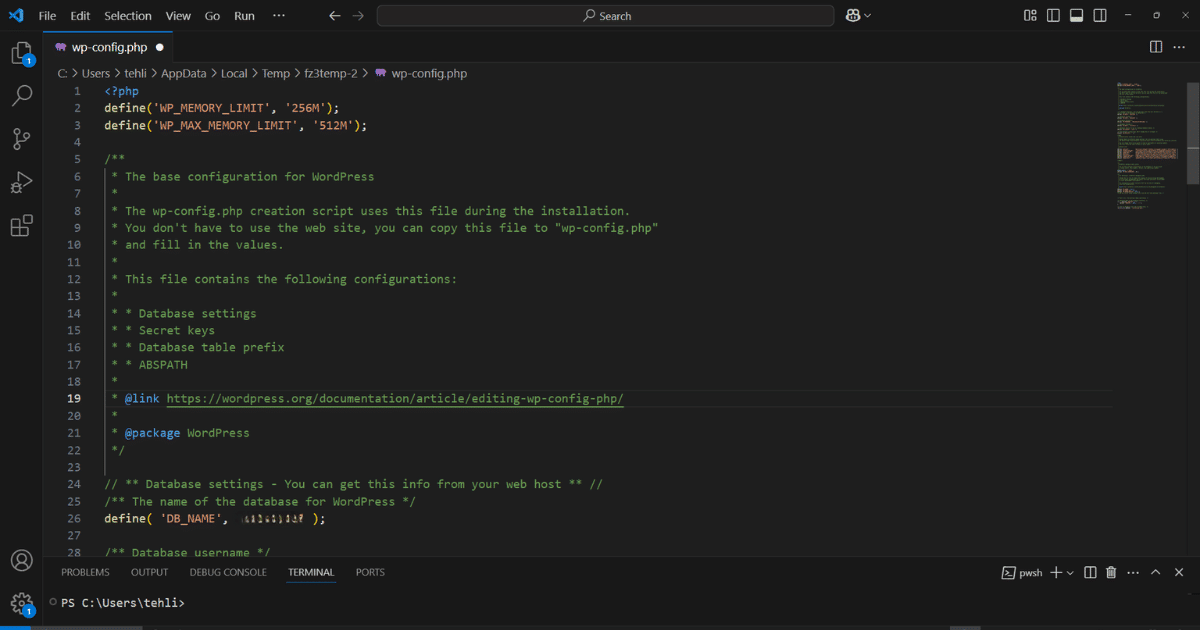1200x630 pixels.
Task: Click line number 19 in gutter
Action: click(74, 399)
